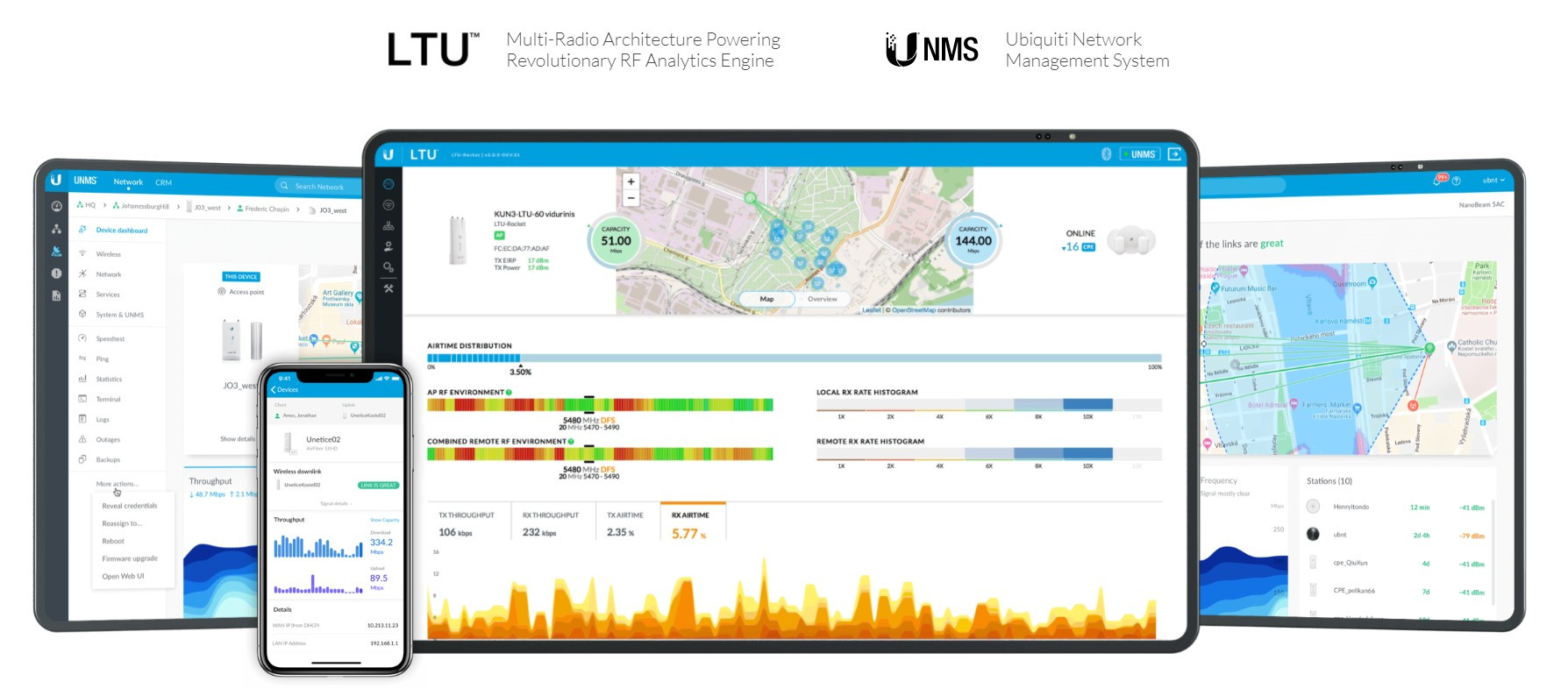1568x696 pixels.
Task: Open system gears icon in LTU sidebar
Action: [388, 267]
